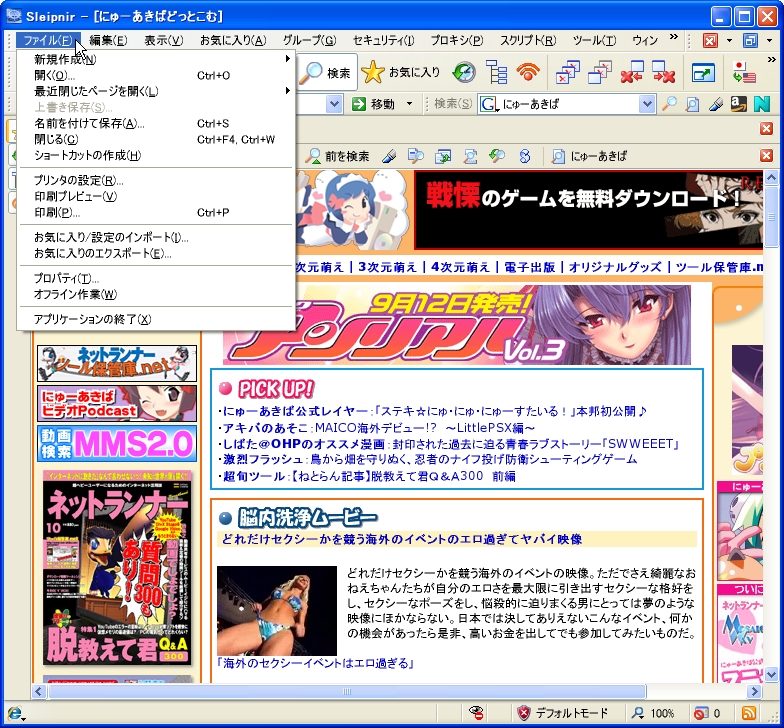Click the ビデオPodcast banner

(116, 404)
